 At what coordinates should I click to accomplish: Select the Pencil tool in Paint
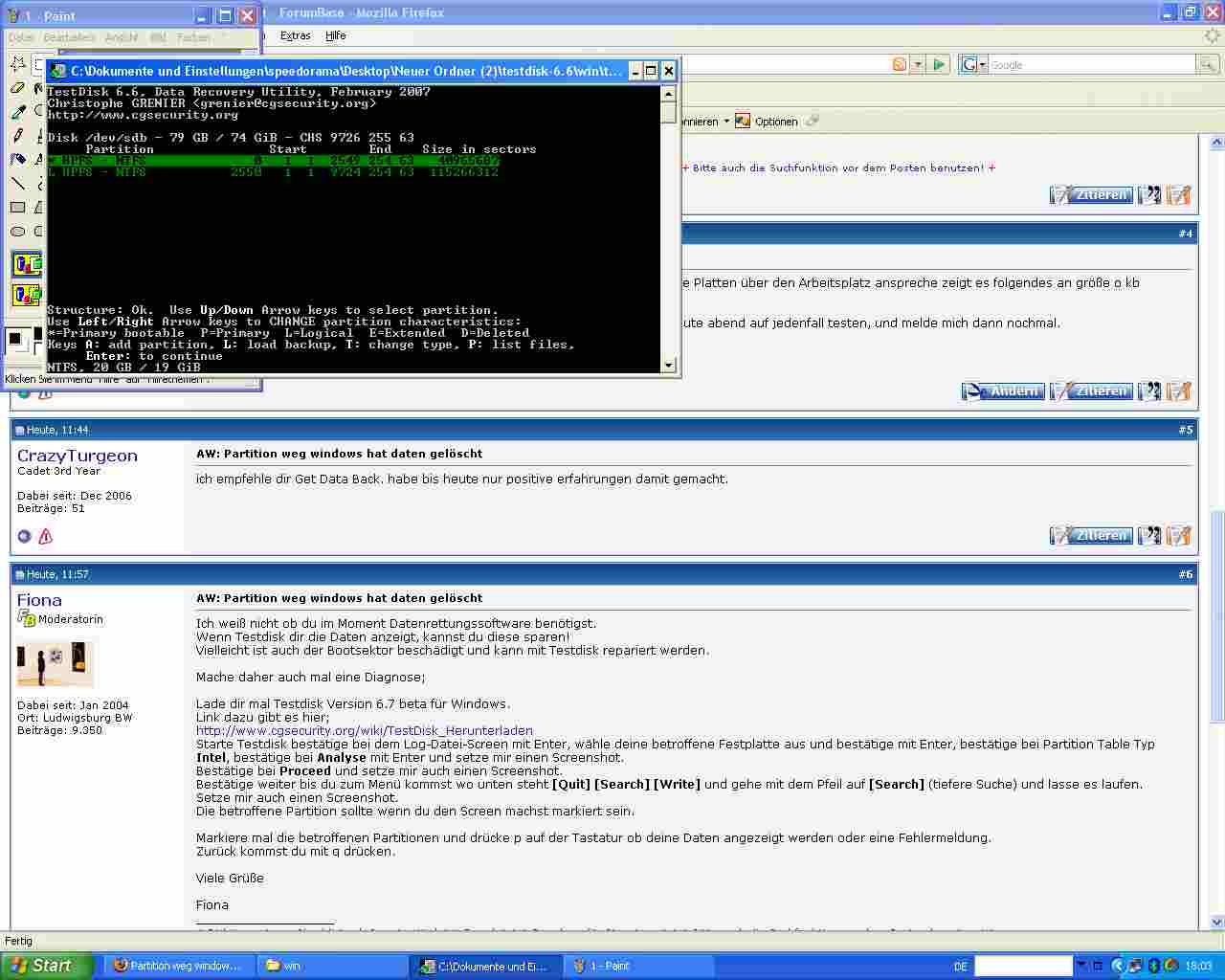(x=17, y=136)
